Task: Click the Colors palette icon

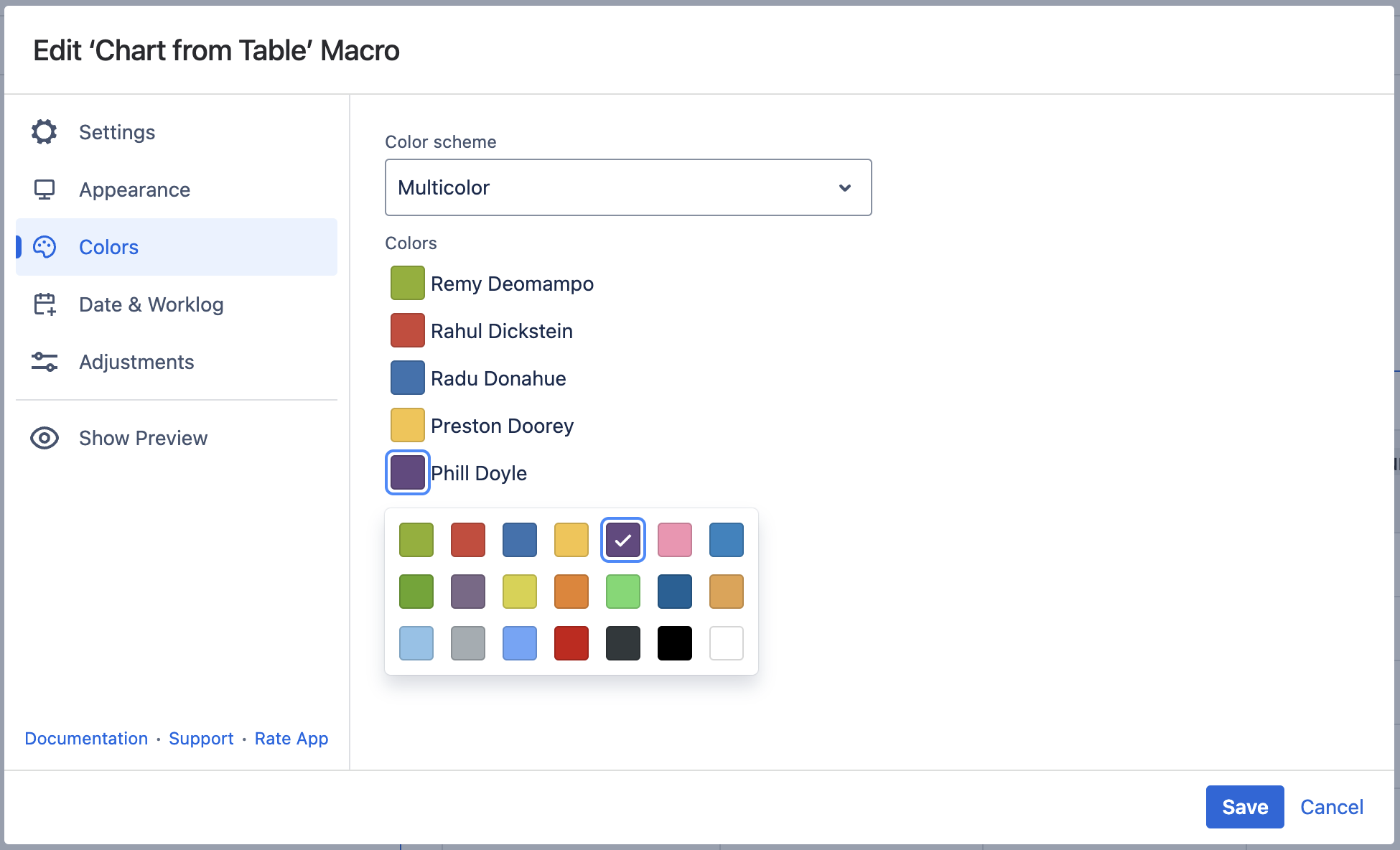Action: 45,247
